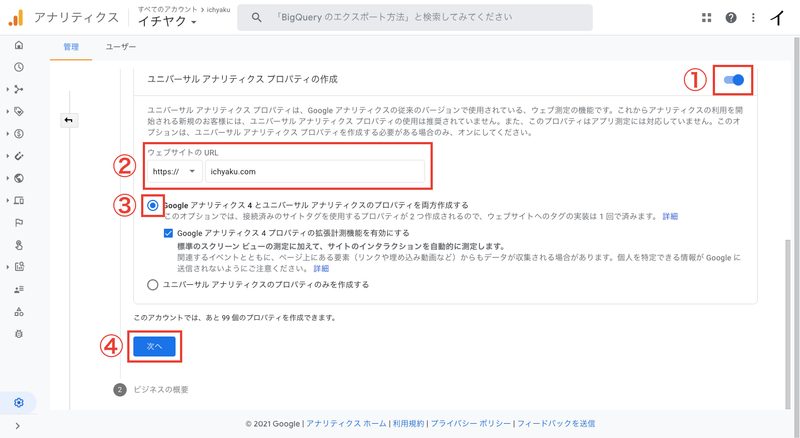Switch to the ユーザー tab
The image size is (800, 438).
click(121, 47)
